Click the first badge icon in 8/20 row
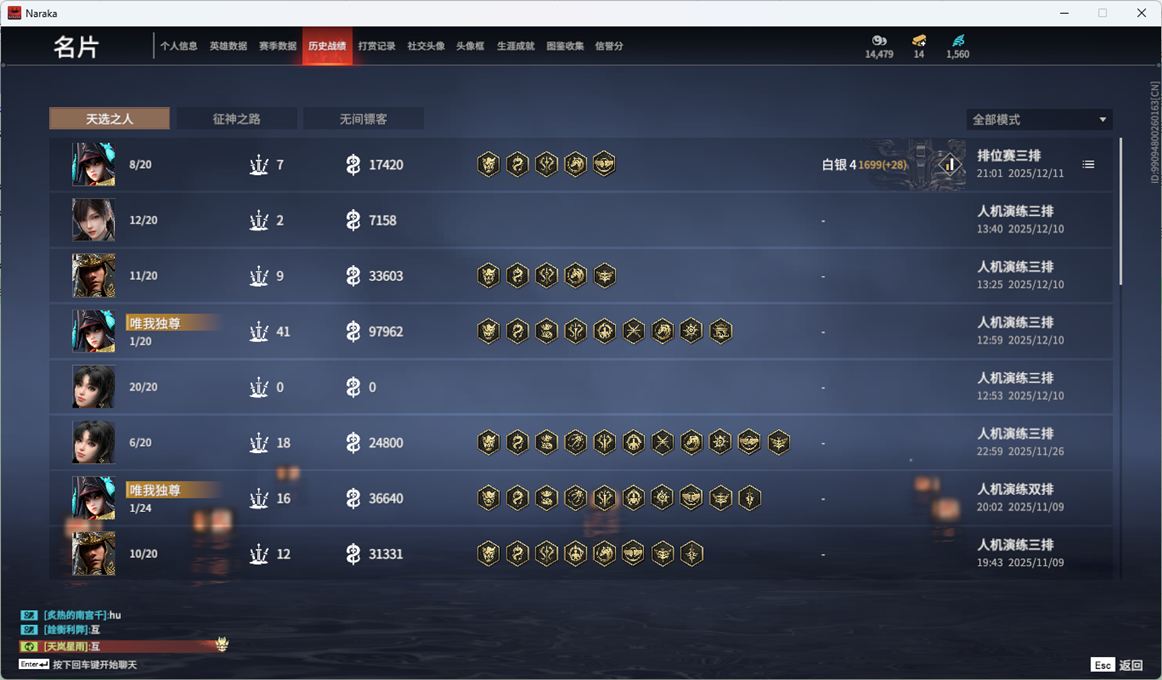 pyautogui.click(x=488, y=164)
